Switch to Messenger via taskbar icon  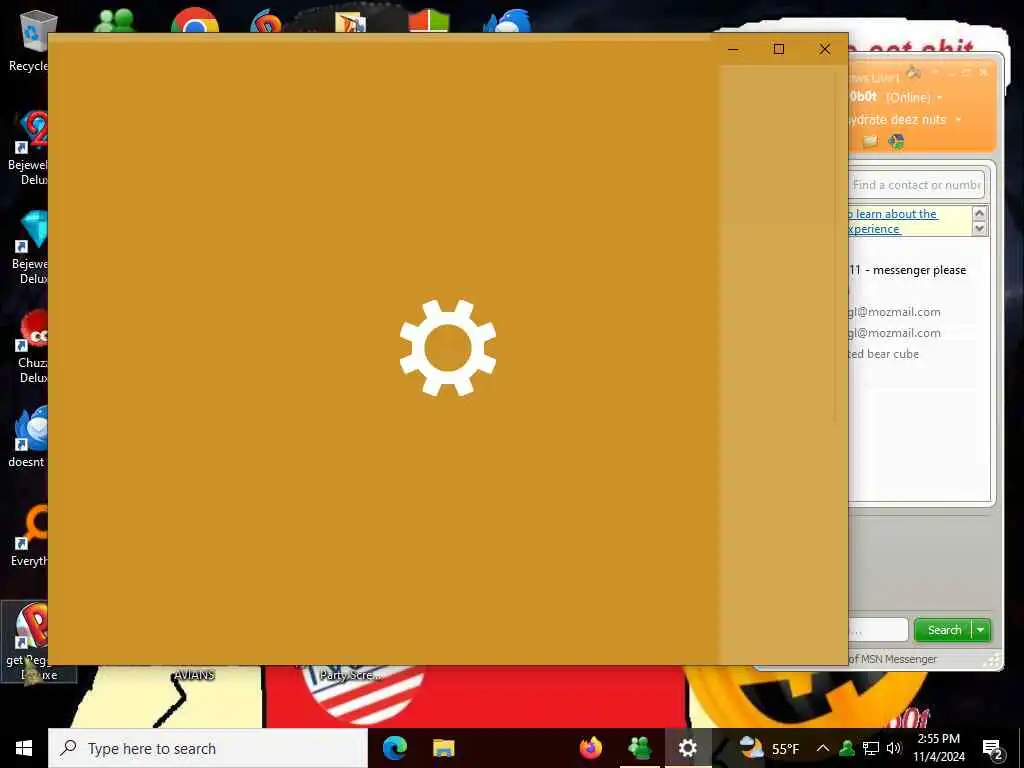[639, 748]
